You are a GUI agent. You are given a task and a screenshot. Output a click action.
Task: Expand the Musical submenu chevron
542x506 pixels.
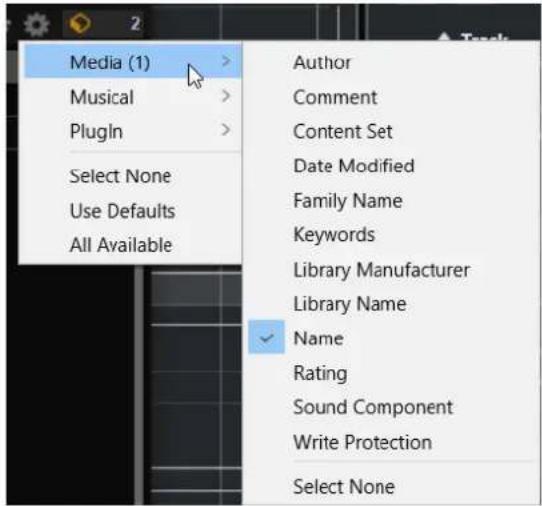click(226, 96)
